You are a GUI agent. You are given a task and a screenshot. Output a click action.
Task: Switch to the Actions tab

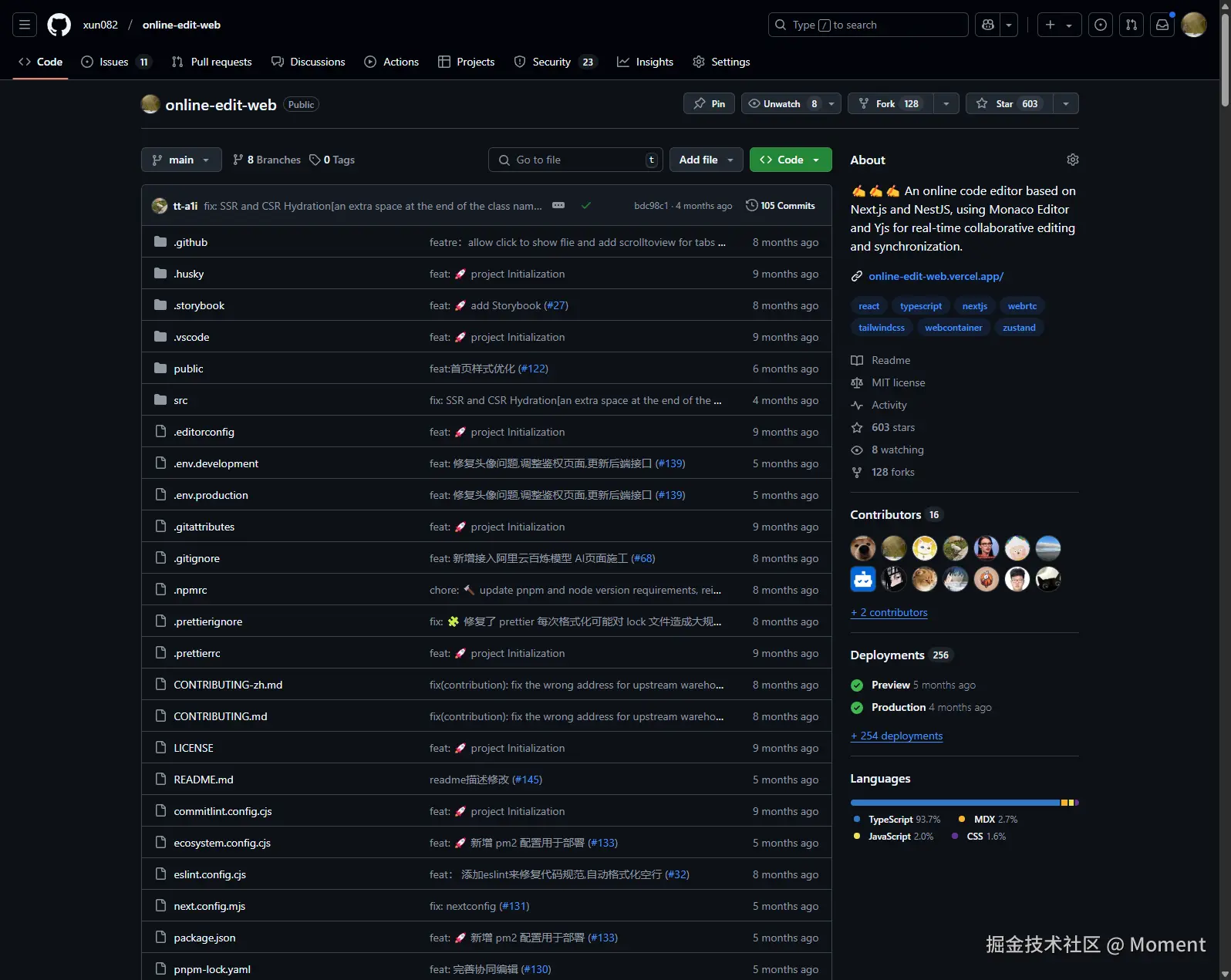[x=392, y=62]
